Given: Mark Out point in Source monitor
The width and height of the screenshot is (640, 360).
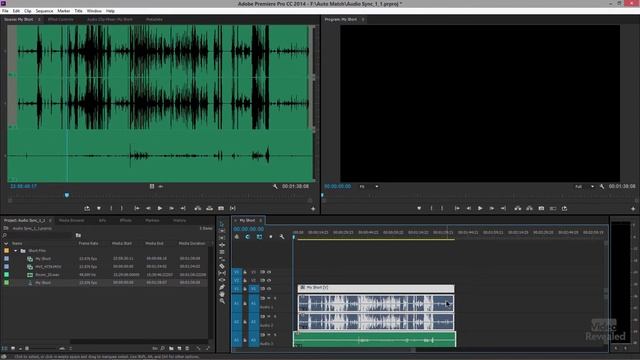Looking at the screenshot, I should click(122, 208).
